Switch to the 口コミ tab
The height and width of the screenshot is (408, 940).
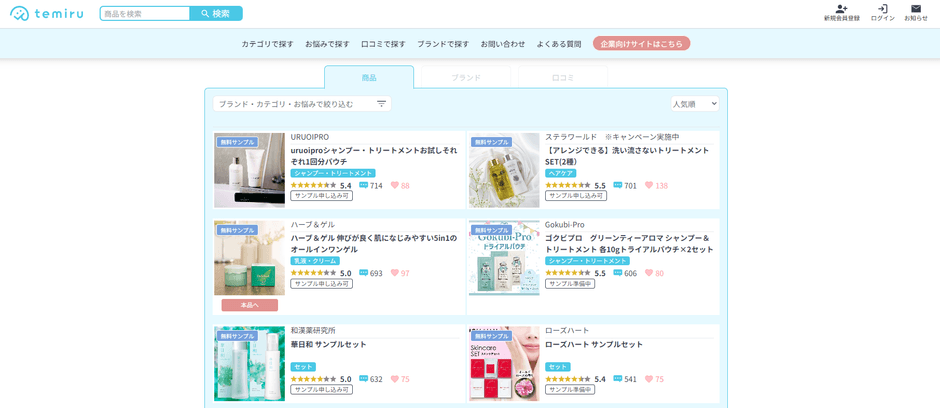tap(563, 77)
